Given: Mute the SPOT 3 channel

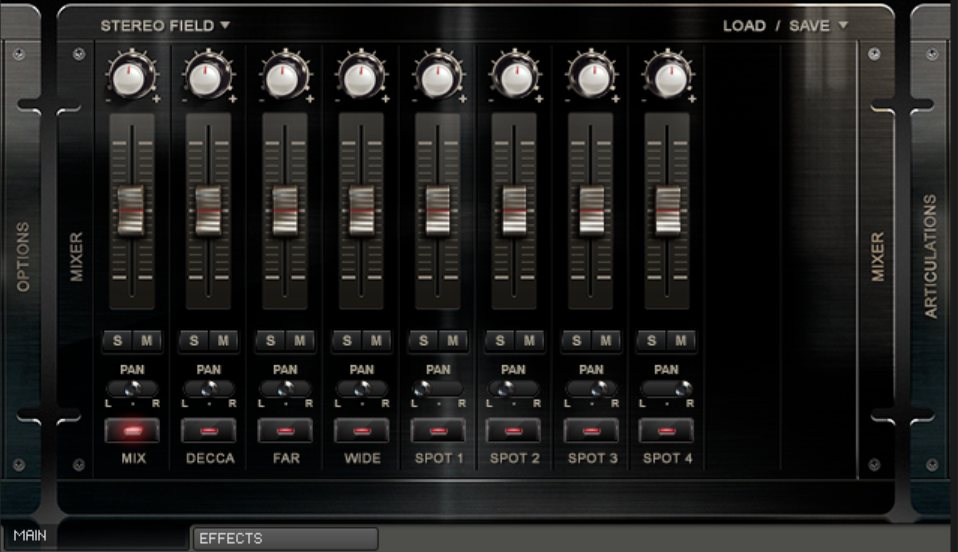Looking at the screenshot, I should pyautogui.click(x=605, y=341).
